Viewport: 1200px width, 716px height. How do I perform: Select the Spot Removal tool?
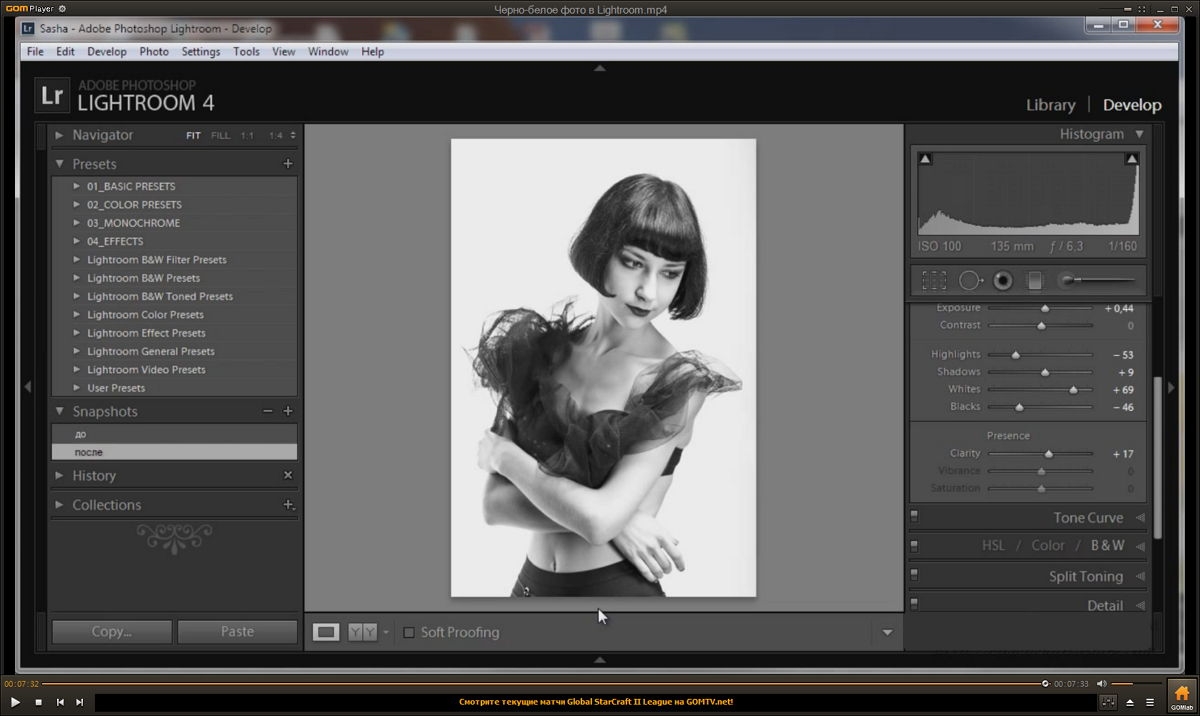[971, 281]
